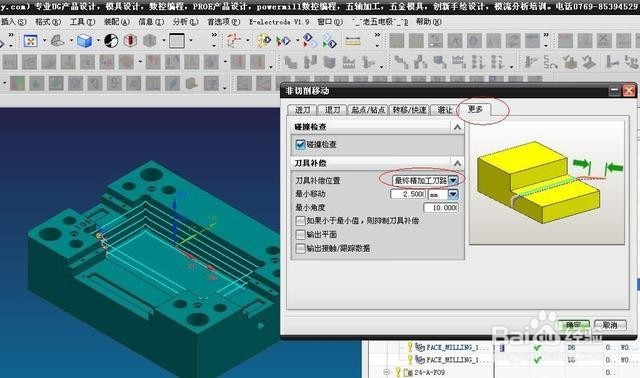
Task: Open the 帮助 menu
Action: point(429,22)
